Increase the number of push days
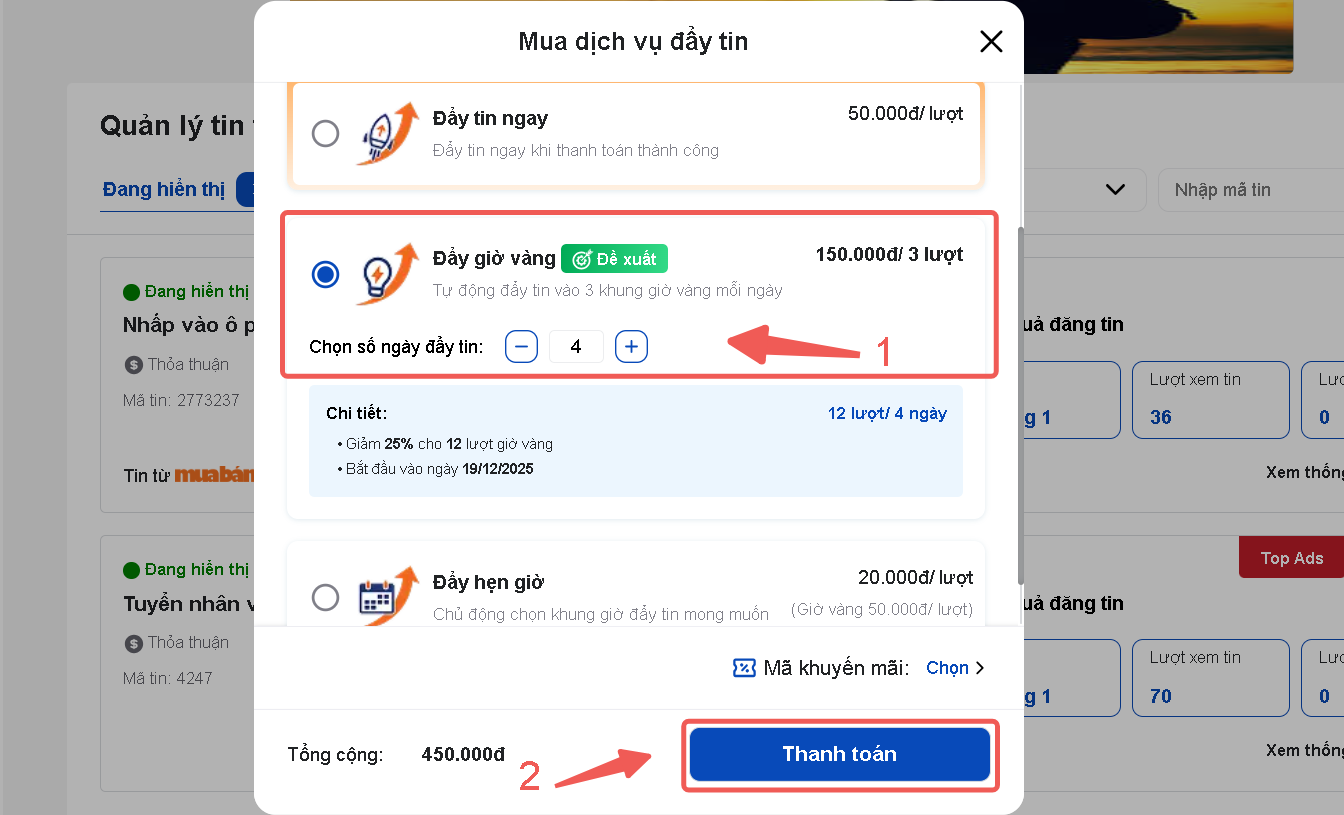 click(x=631, y=347)
